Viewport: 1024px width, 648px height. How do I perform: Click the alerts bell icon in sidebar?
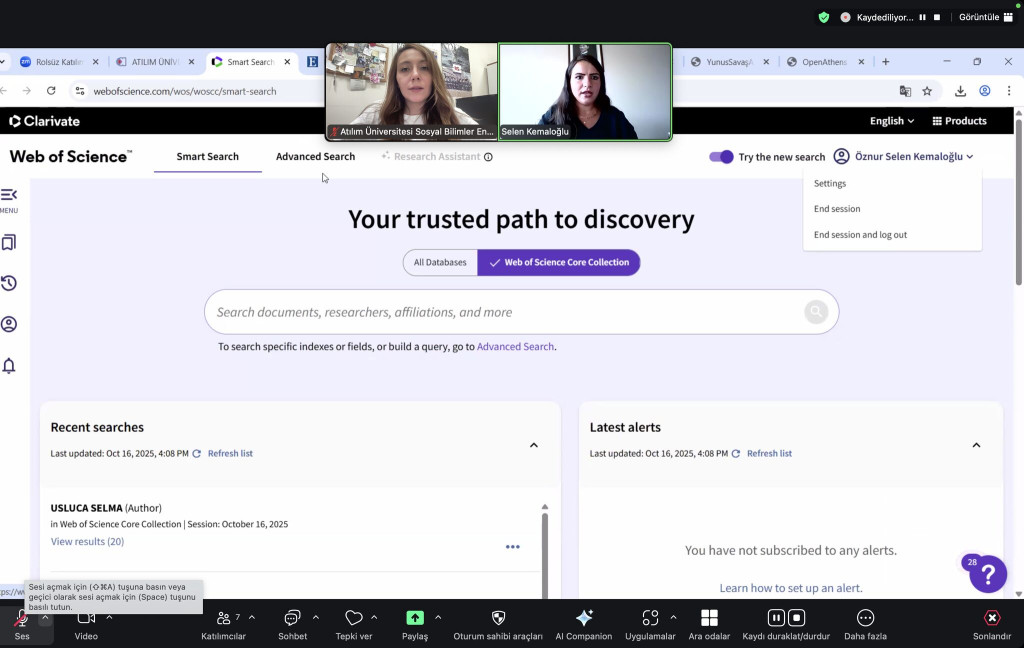pyautogui.click(x=9, y=366)
